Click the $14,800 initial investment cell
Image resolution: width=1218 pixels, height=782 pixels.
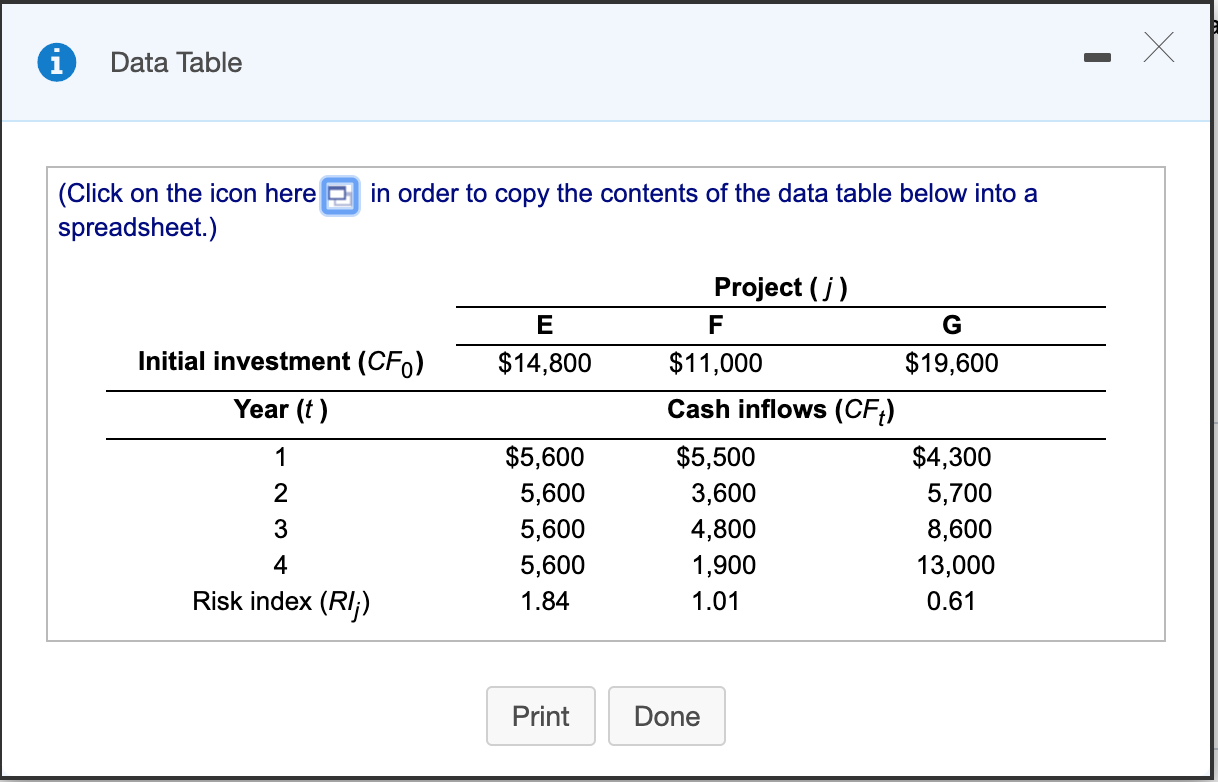[544, 363]
